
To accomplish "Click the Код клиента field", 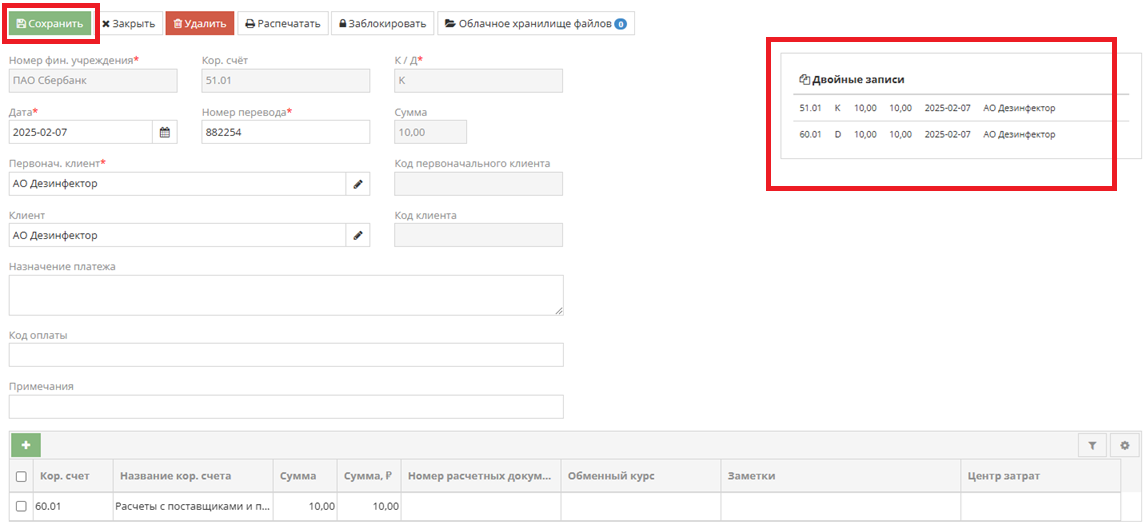I will (x=478, y=235).
